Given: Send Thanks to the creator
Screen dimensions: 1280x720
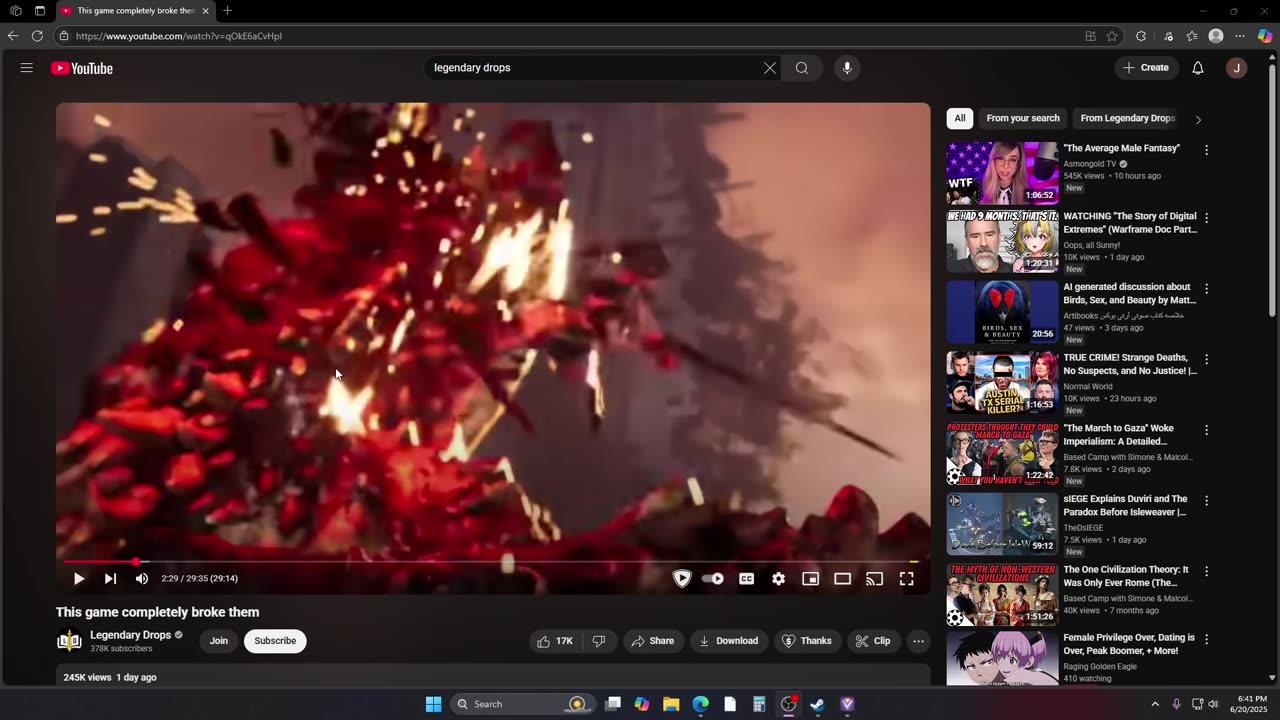Looking at the screenshot, I should (807, 641).
